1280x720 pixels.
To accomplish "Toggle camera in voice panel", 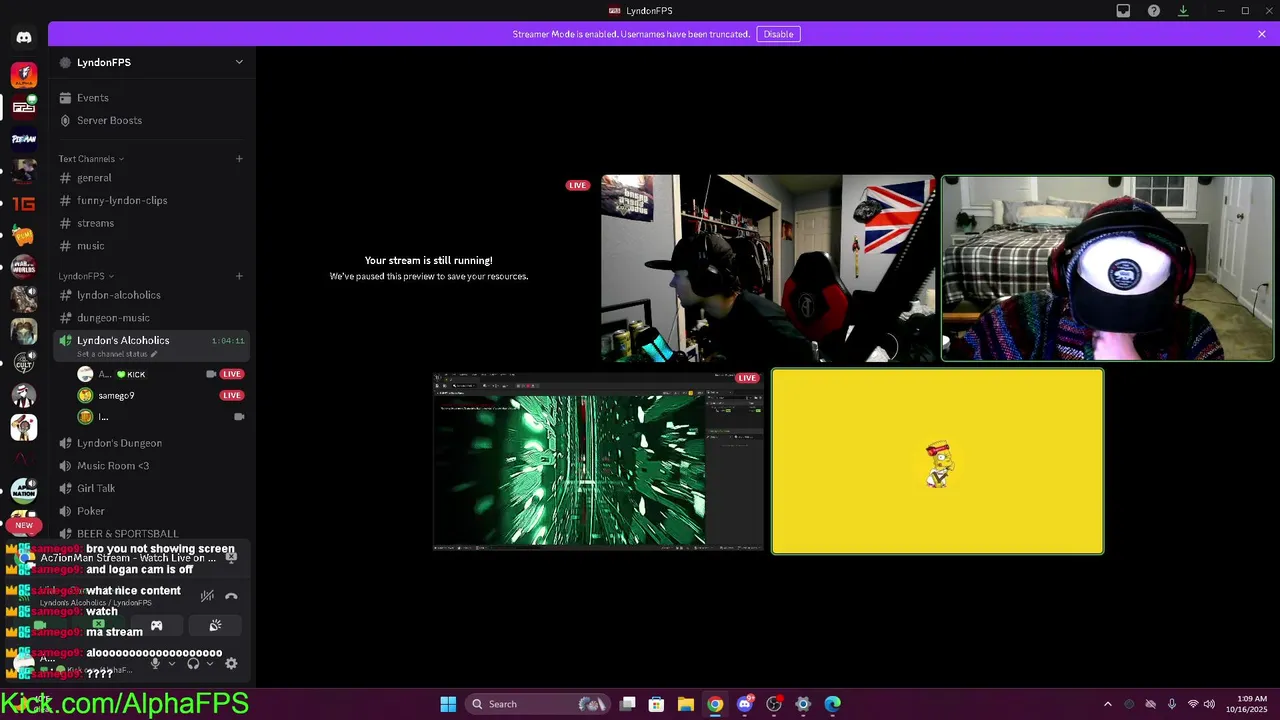I will point(40,625).
